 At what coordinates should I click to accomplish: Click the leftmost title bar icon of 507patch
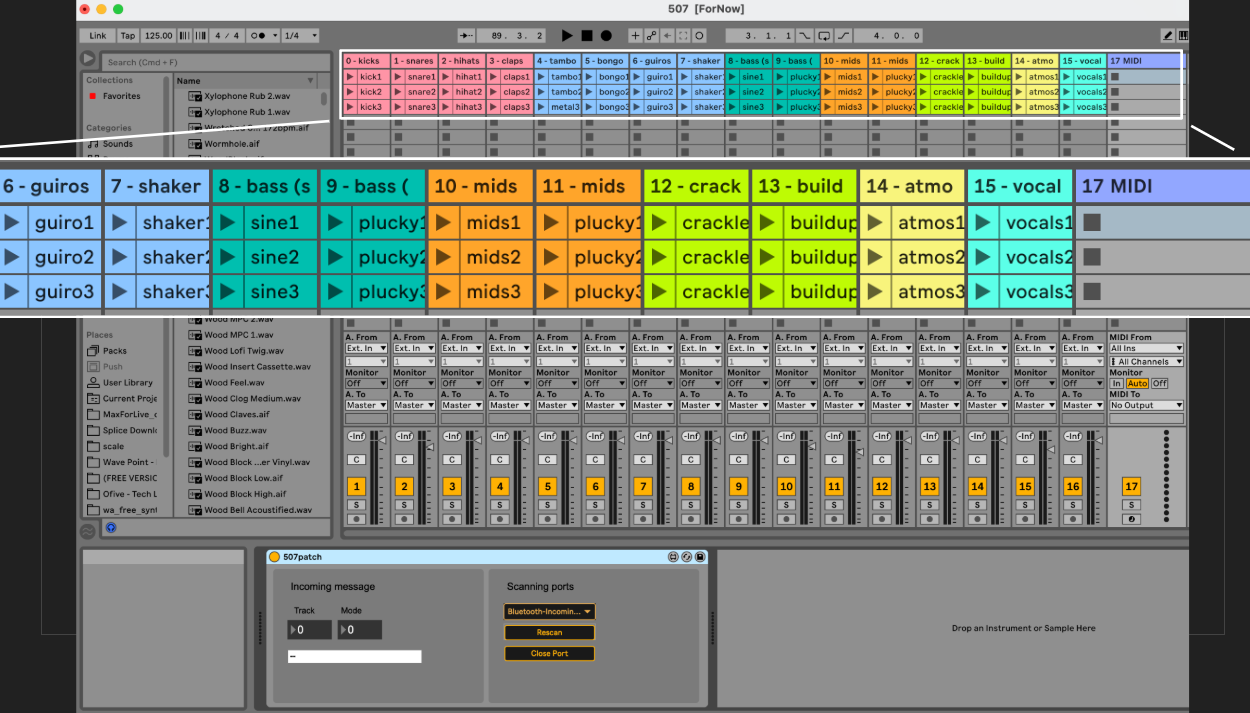click(x=674, y=557)
